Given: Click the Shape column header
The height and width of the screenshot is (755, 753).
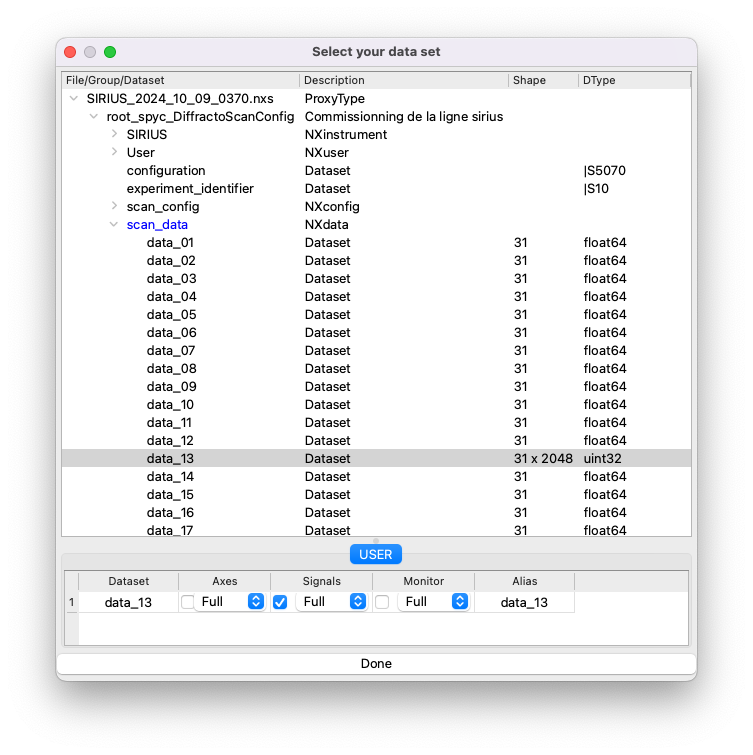Looking at the screenshot, I should point(543,80).
